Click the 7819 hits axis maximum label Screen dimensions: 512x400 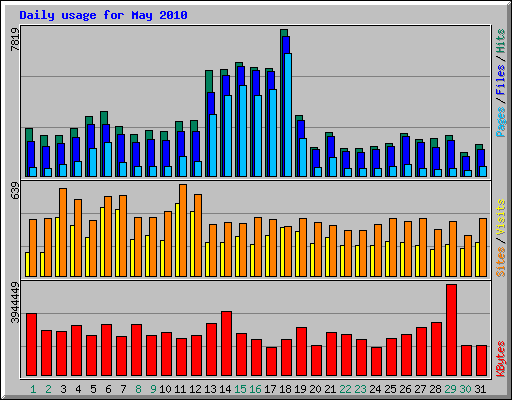tap(15, 39)
